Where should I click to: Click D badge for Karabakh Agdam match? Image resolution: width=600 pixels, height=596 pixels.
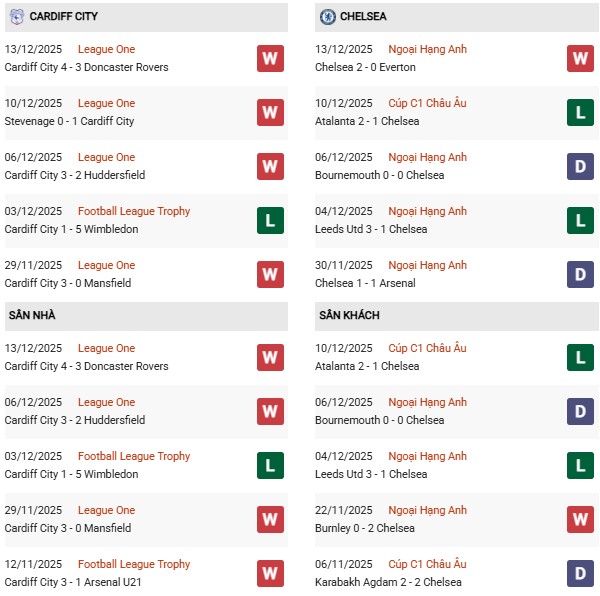click(x=580, y=574)
